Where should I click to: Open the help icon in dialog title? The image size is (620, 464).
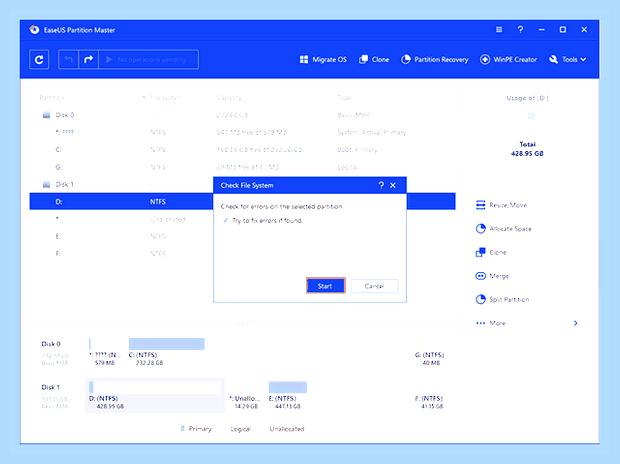click(x=381, y=185)
